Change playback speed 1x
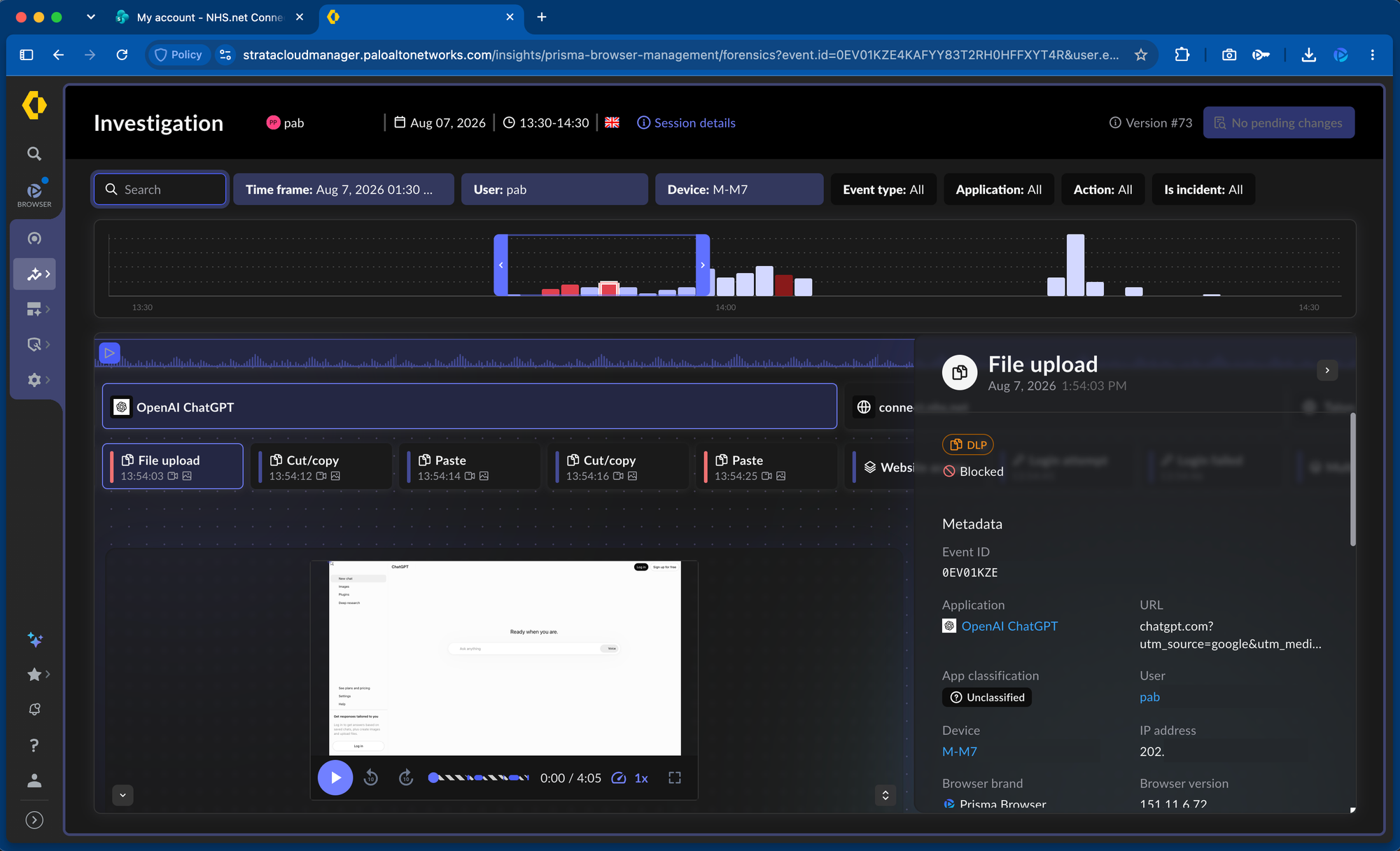 click(x=631, y=778)
